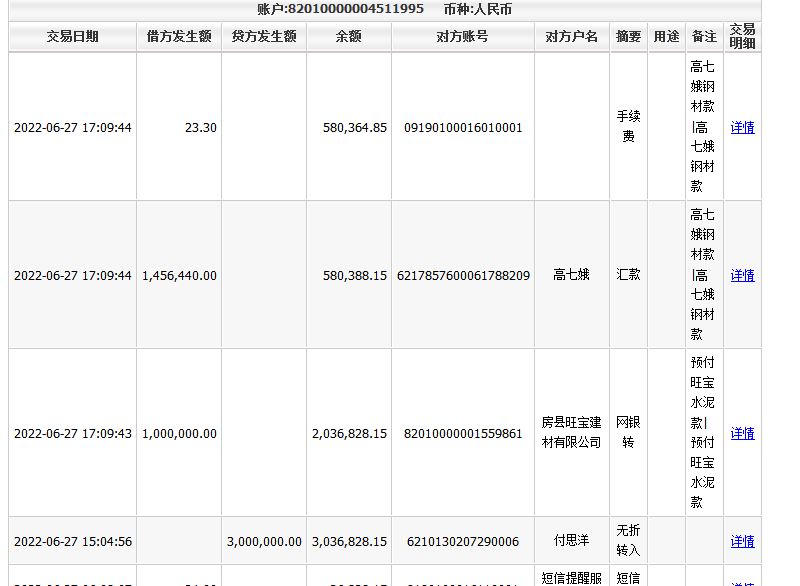Click the 对方户名 column header
The image size is (800, 586).
coord(571,37)
